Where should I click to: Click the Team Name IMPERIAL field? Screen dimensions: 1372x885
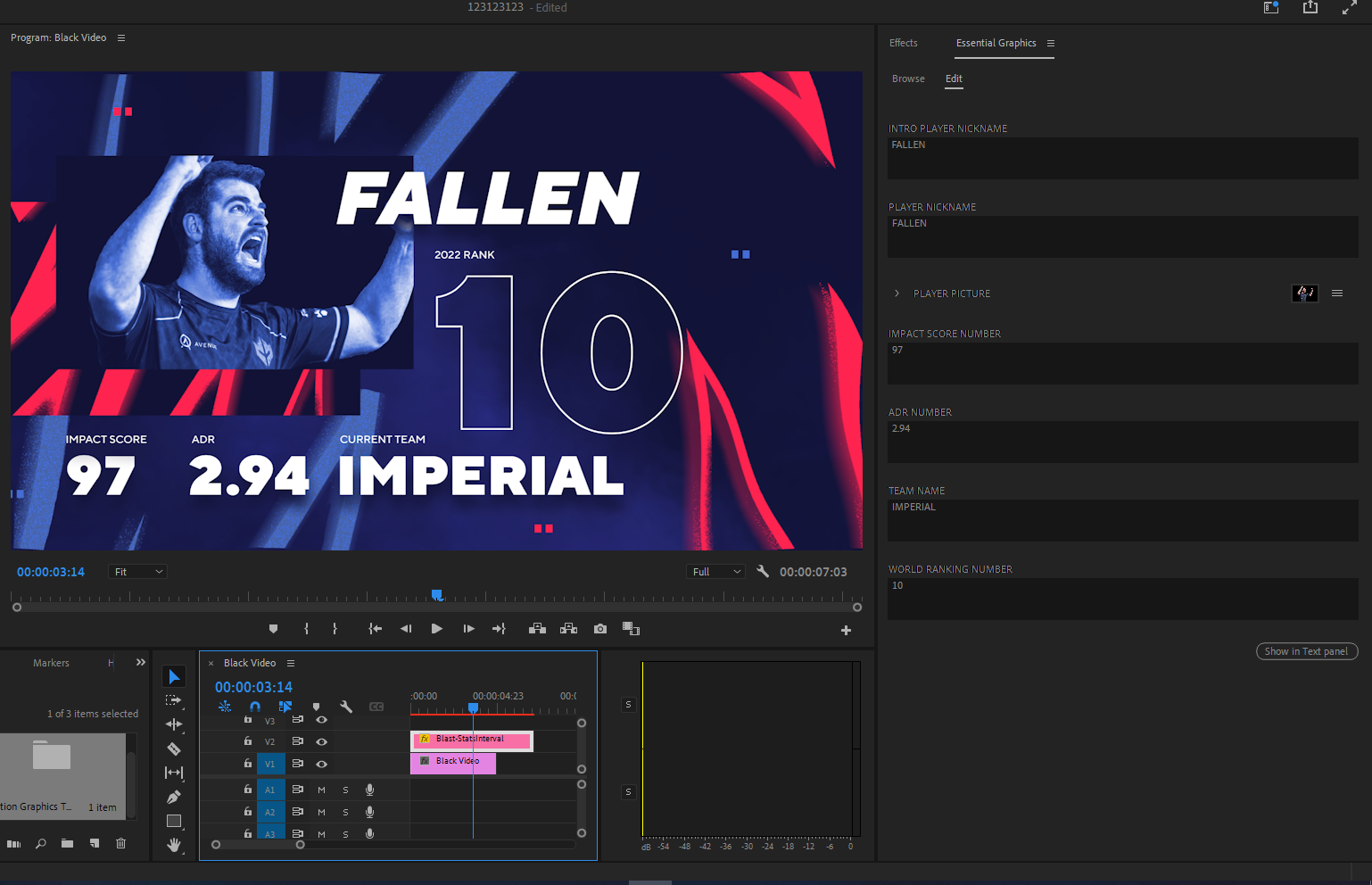click(x=1123, y=520)
